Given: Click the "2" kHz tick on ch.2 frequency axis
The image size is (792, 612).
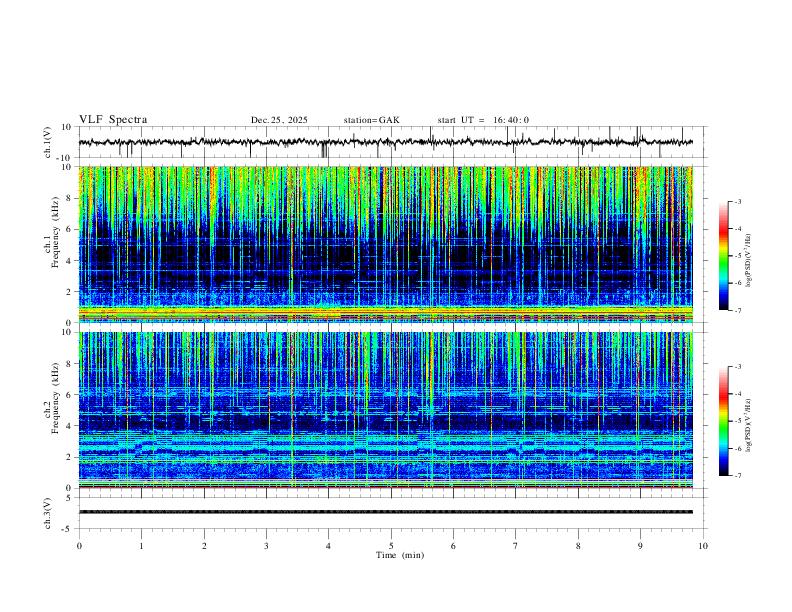Looking at the screenshot, I should 70,457.
